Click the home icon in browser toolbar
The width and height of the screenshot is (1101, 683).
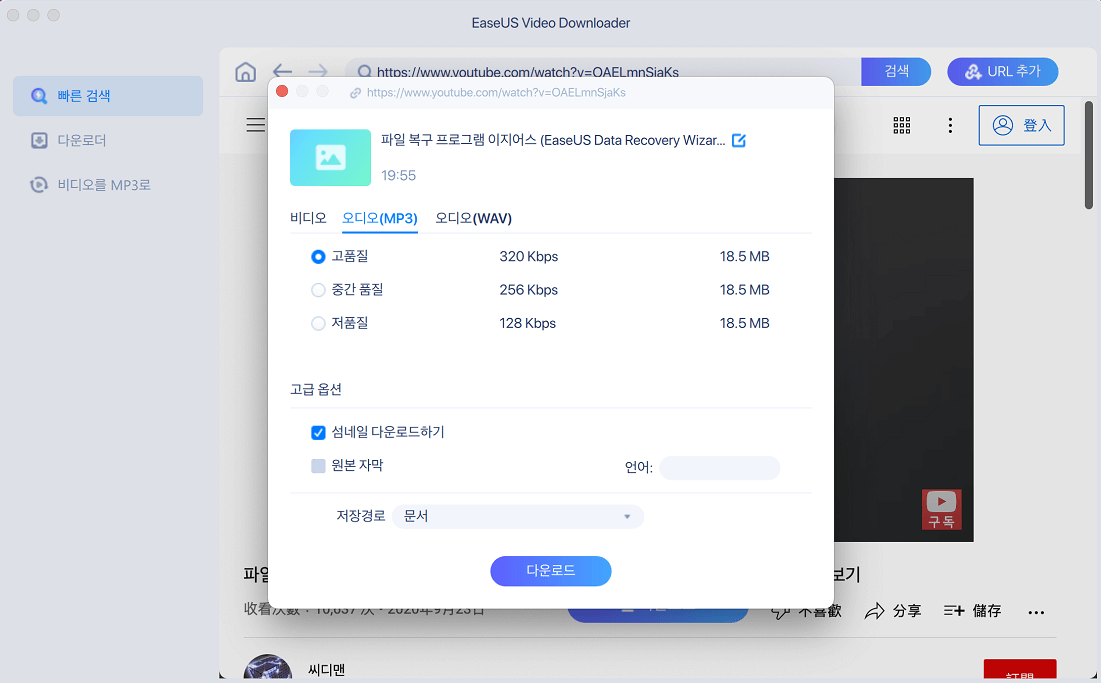point(245,72)
